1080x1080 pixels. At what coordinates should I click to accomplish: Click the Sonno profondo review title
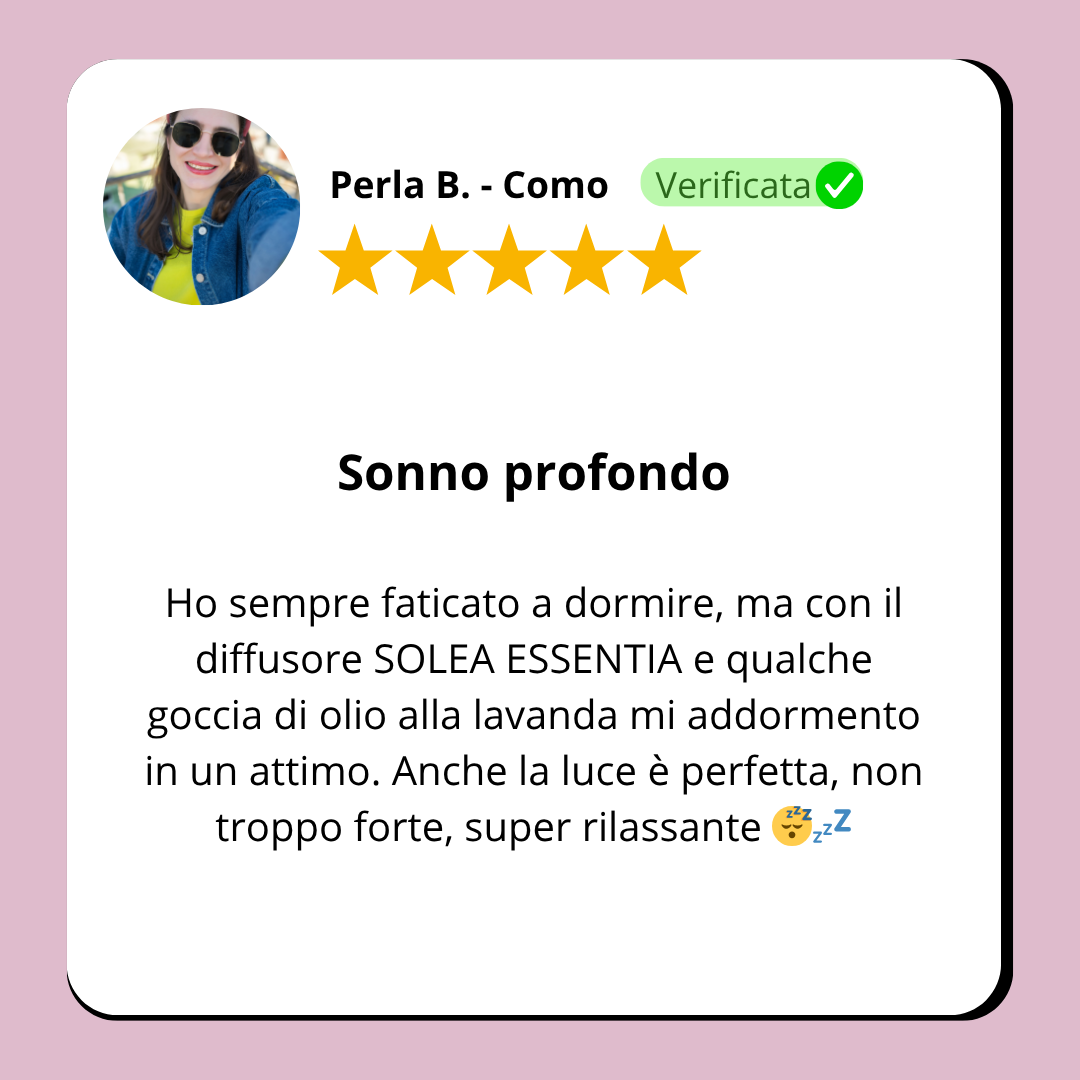(534, 475)
